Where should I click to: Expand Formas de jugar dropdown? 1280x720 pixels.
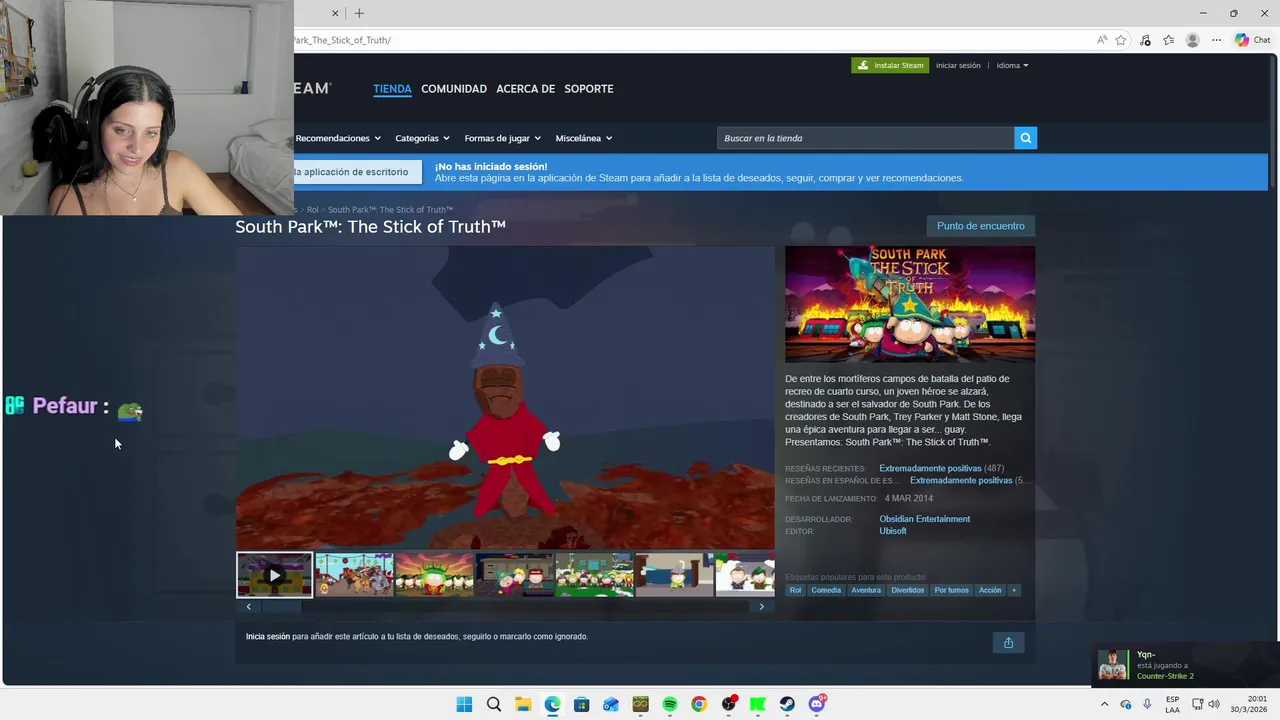502,138
